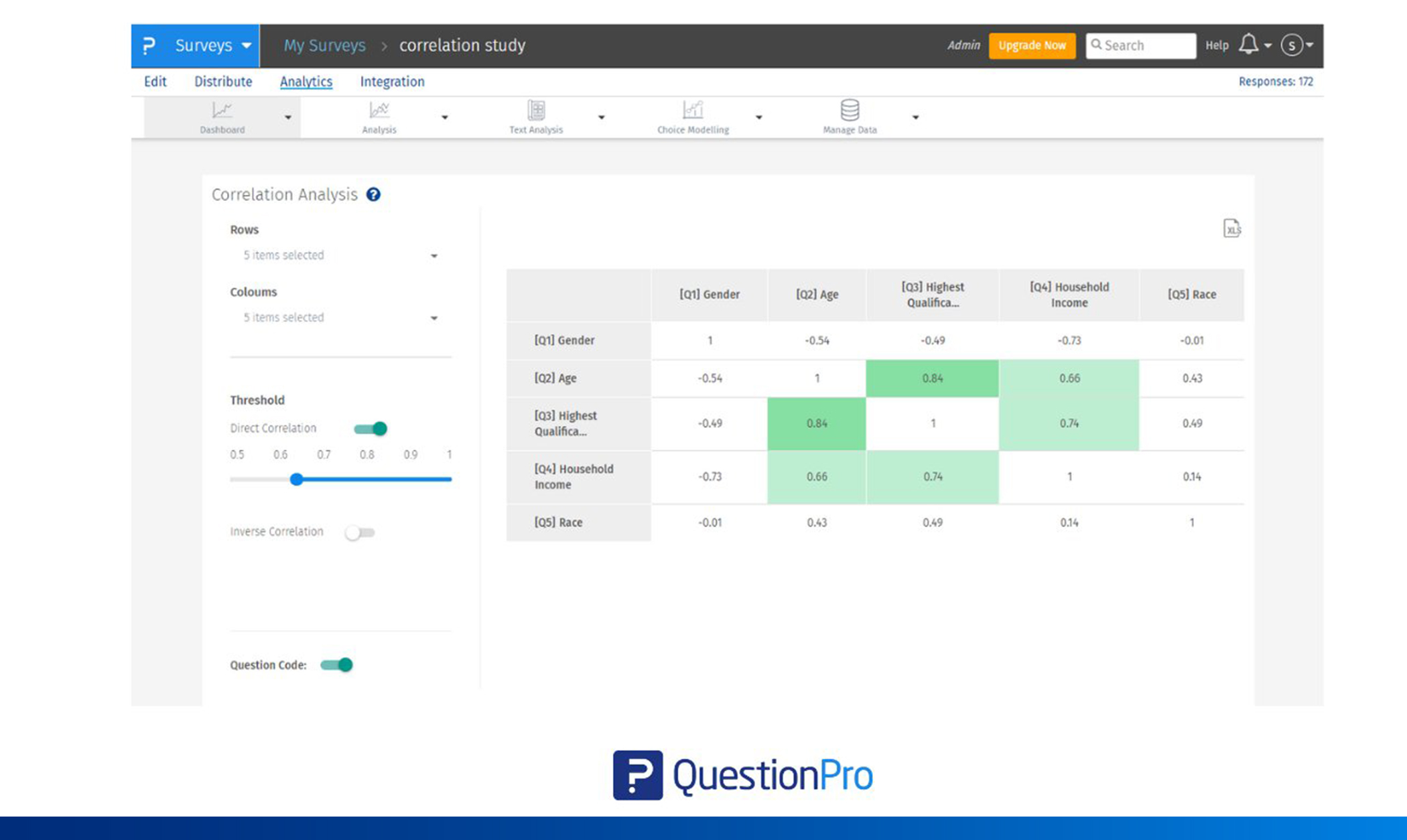This screenshot has height=840, width=1407.
Task: Open the Dashboard chart icon
Action: point(222,110)
